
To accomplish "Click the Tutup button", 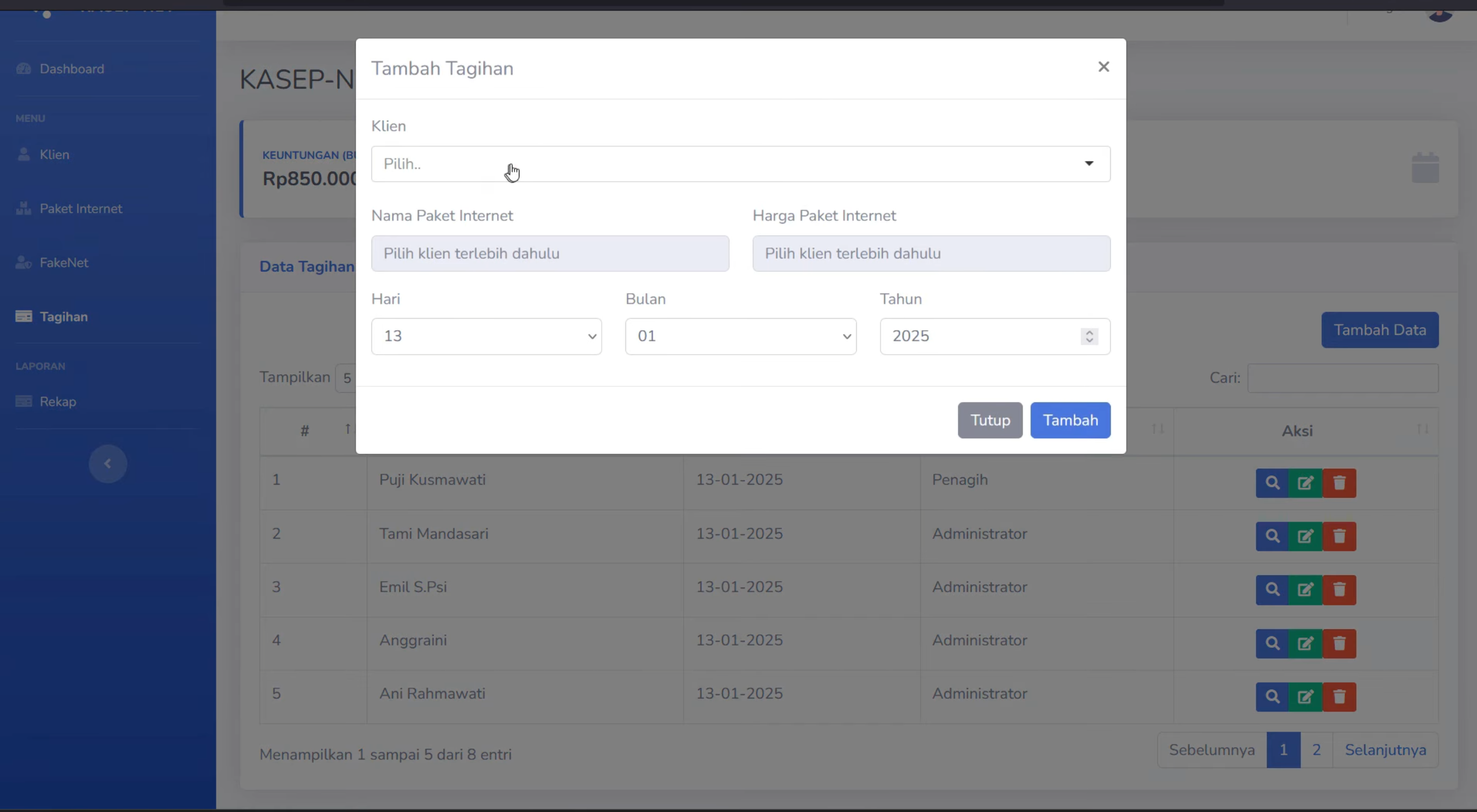I will tap(990, 420).
